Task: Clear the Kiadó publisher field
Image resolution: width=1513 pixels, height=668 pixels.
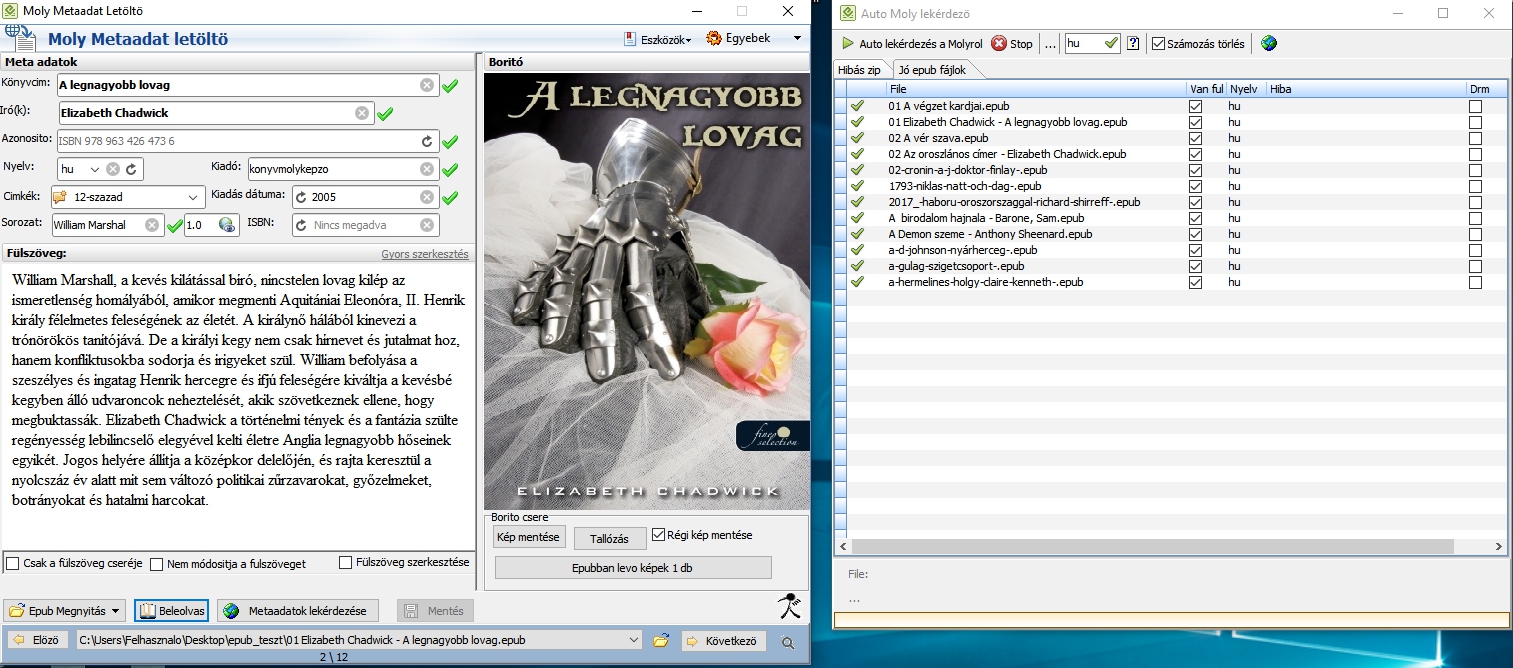Action: (427, 169)
